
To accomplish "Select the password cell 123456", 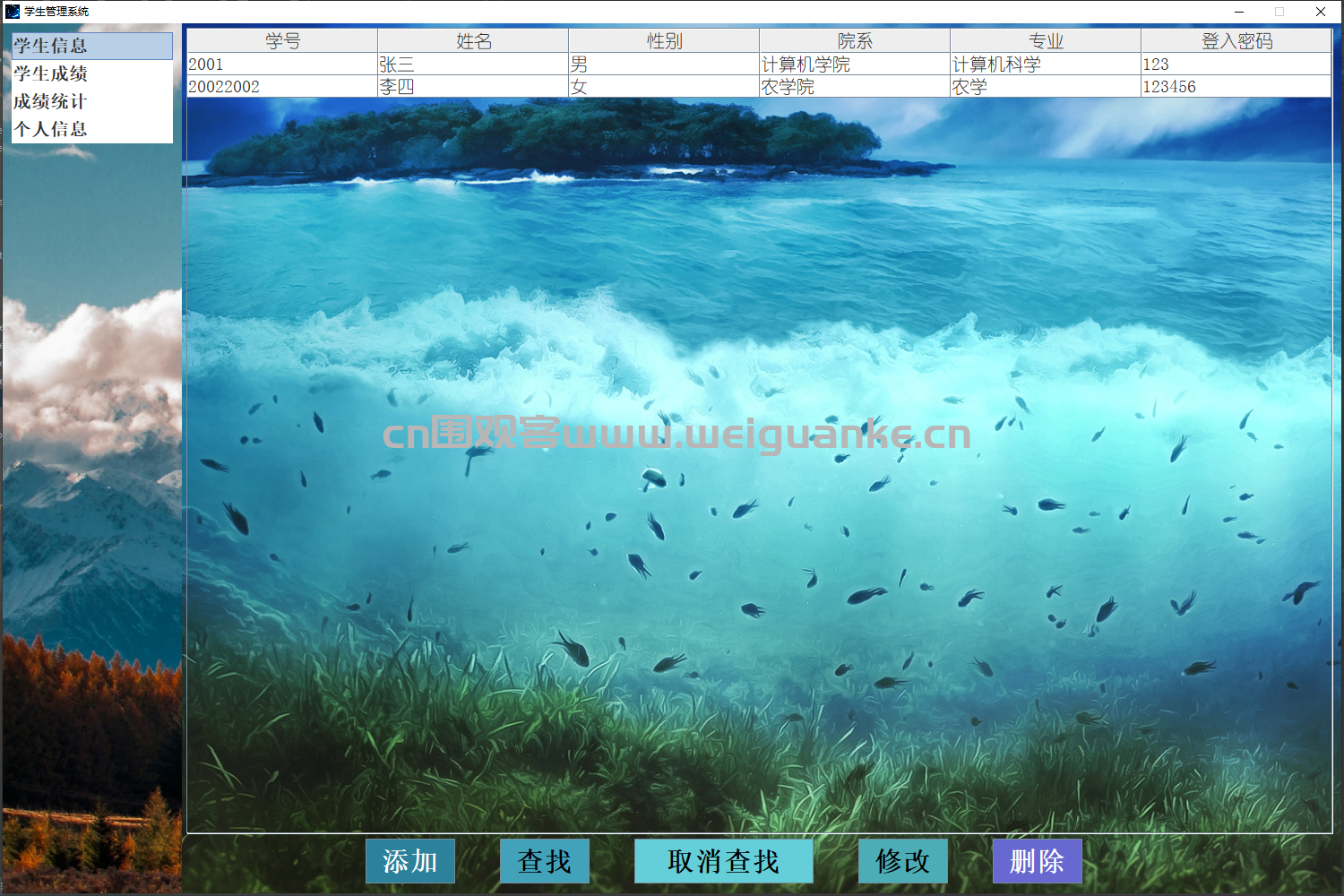I will click(x=1236, y=87).
